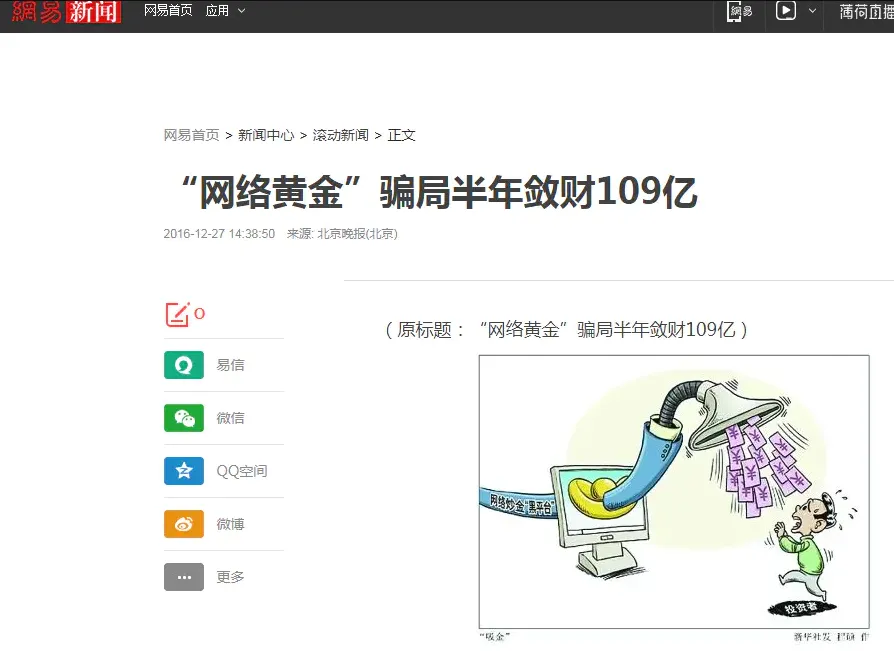Share to Weibo using orange 微博 icon
The width and height of the screenshot is (894, 651).
click(x=184, y=524)
